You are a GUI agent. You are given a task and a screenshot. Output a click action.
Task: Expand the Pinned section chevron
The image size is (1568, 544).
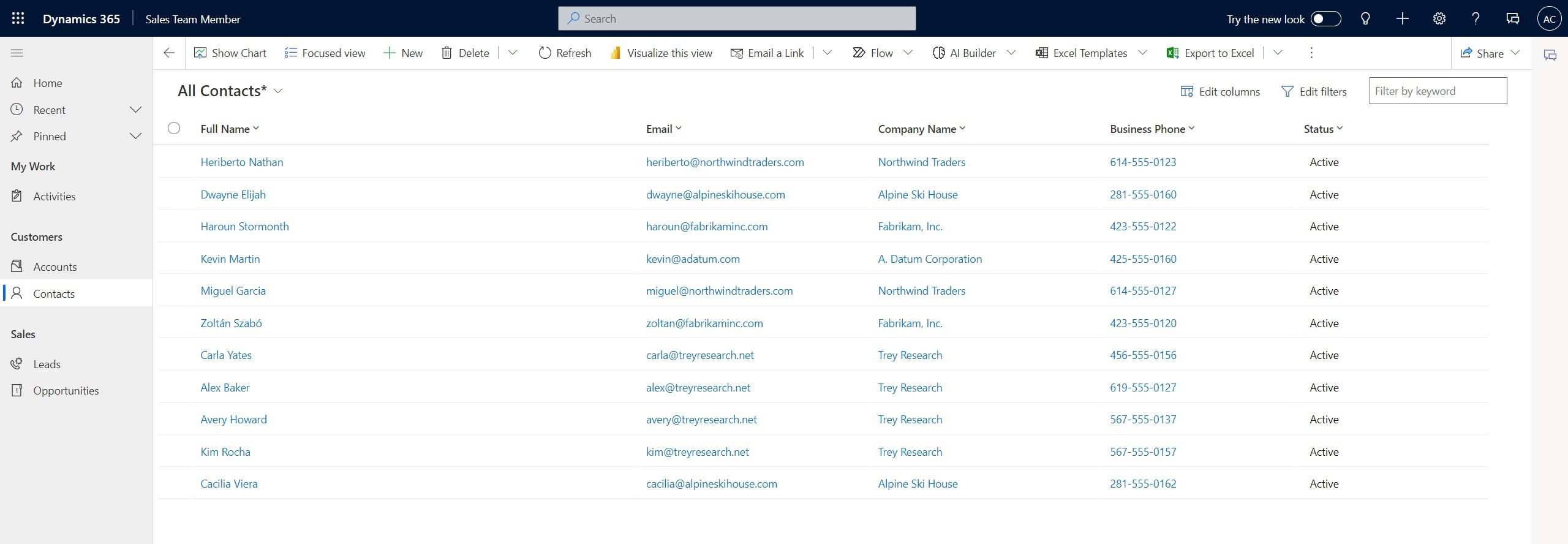[136, 136]
